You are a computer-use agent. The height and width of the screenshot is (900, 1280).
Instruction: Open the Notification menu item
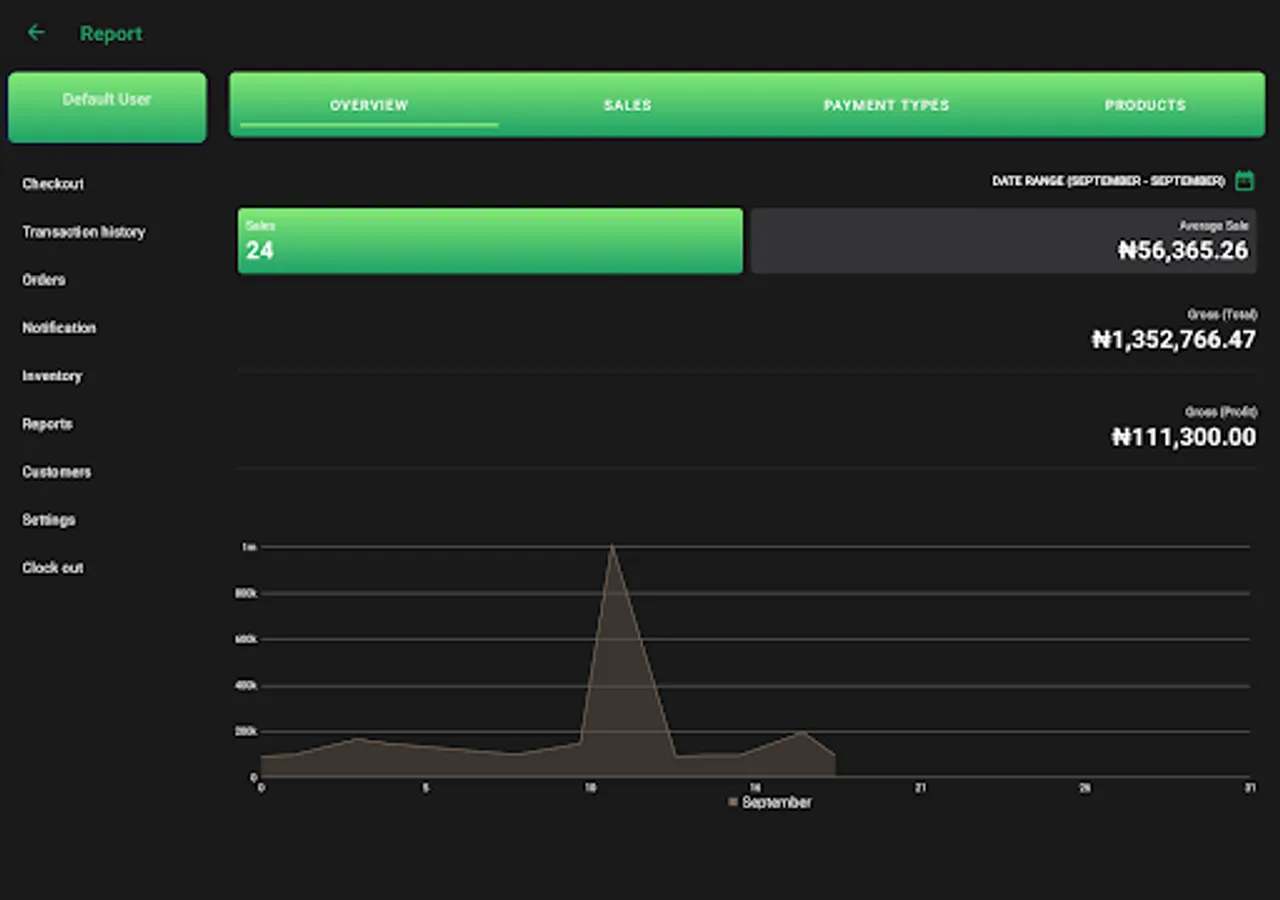click(59, 328)
